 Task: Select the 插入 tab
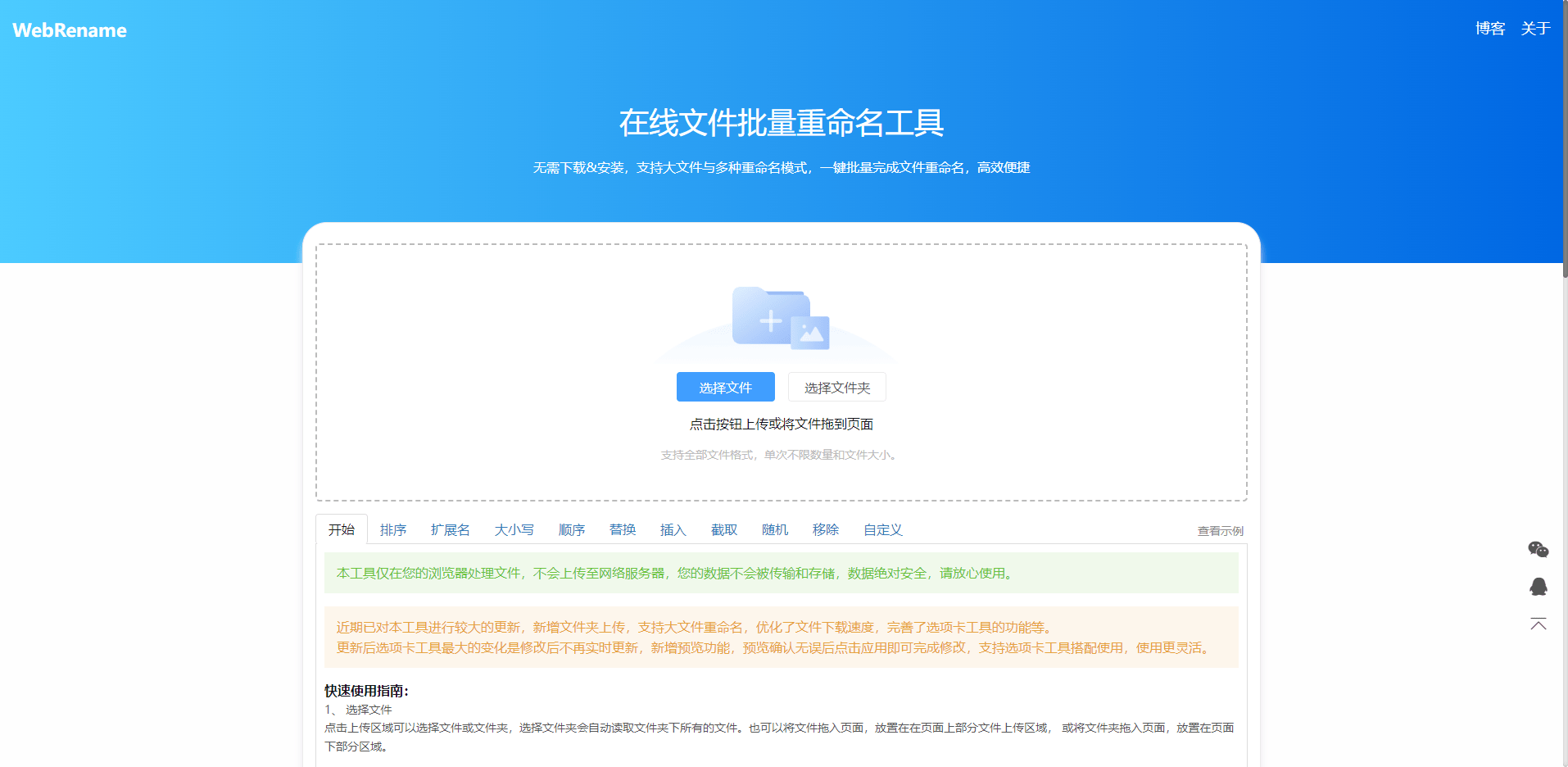click(x=673, y=529)
